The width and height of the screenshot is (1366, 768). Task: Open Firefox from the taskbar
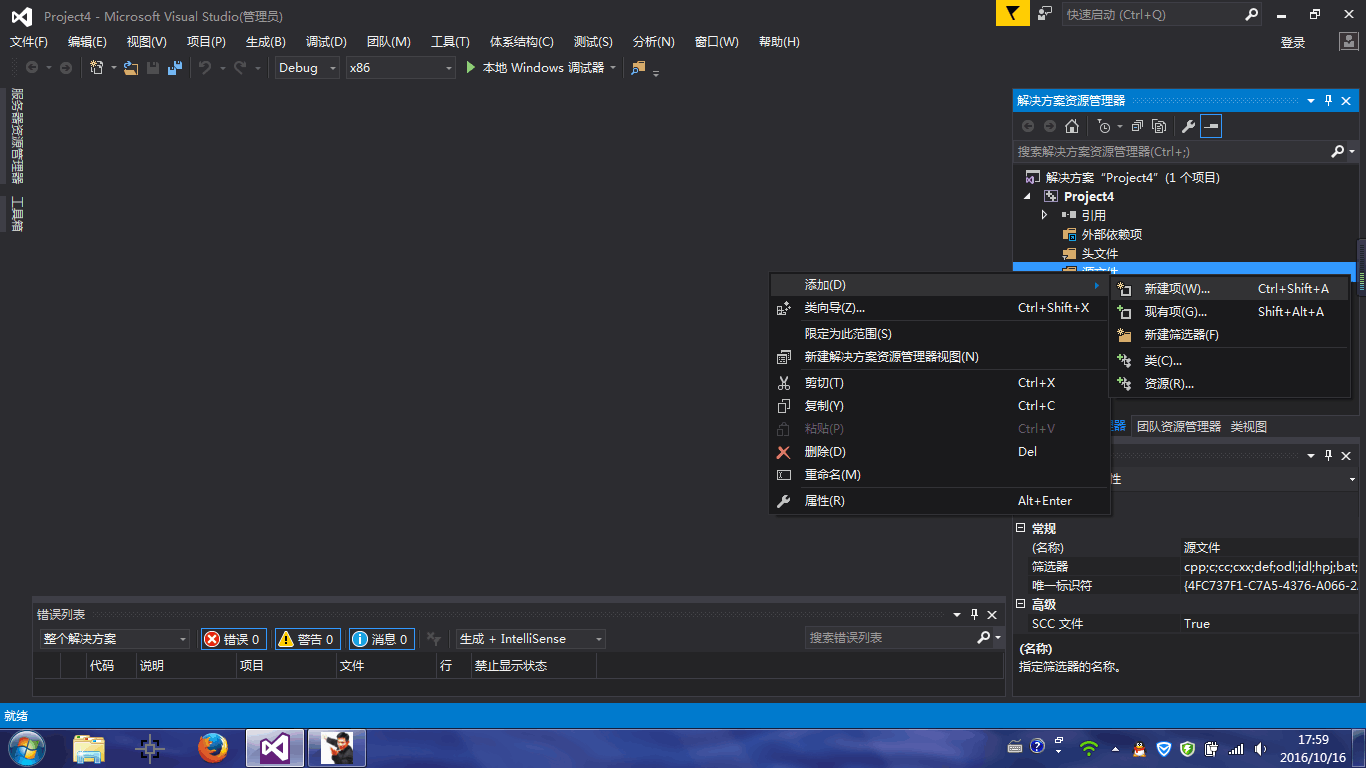tap(212, 747)
